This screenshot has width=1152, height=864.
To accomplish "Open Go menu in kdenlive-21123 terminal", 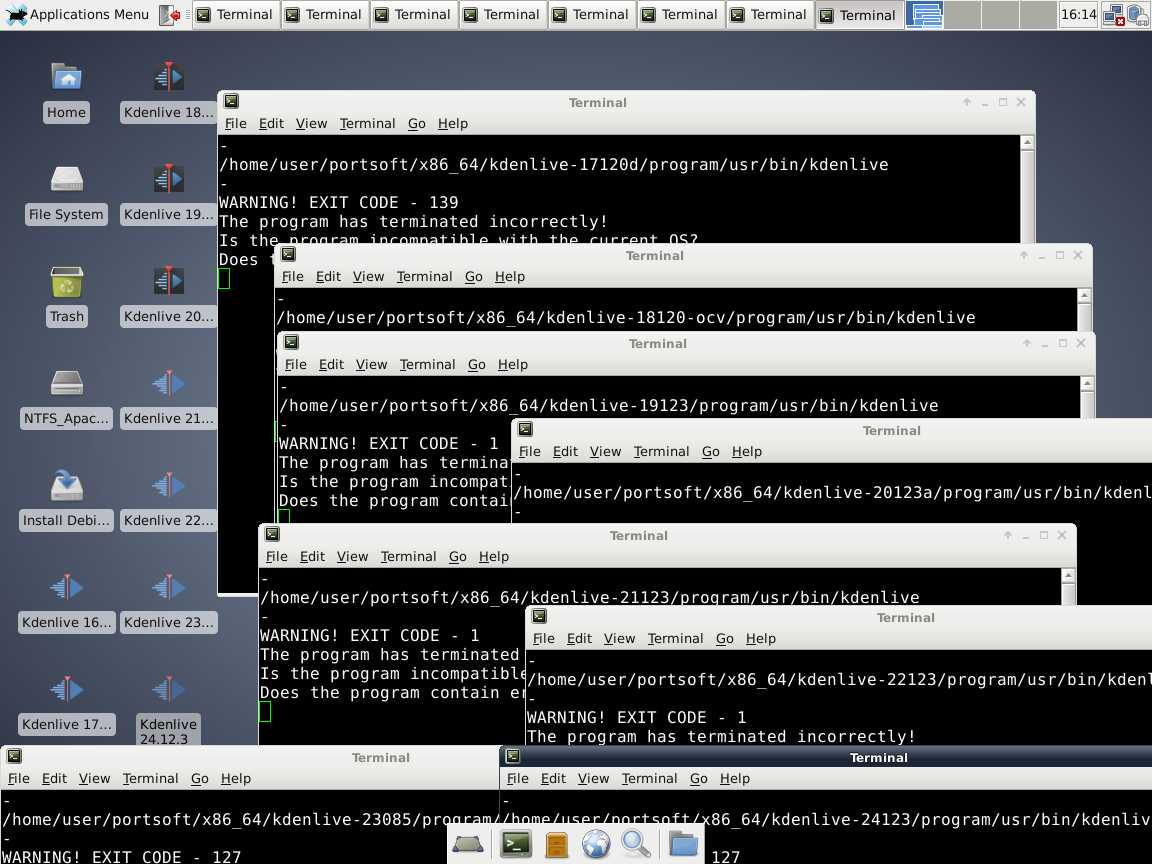I will click(458, 556).
